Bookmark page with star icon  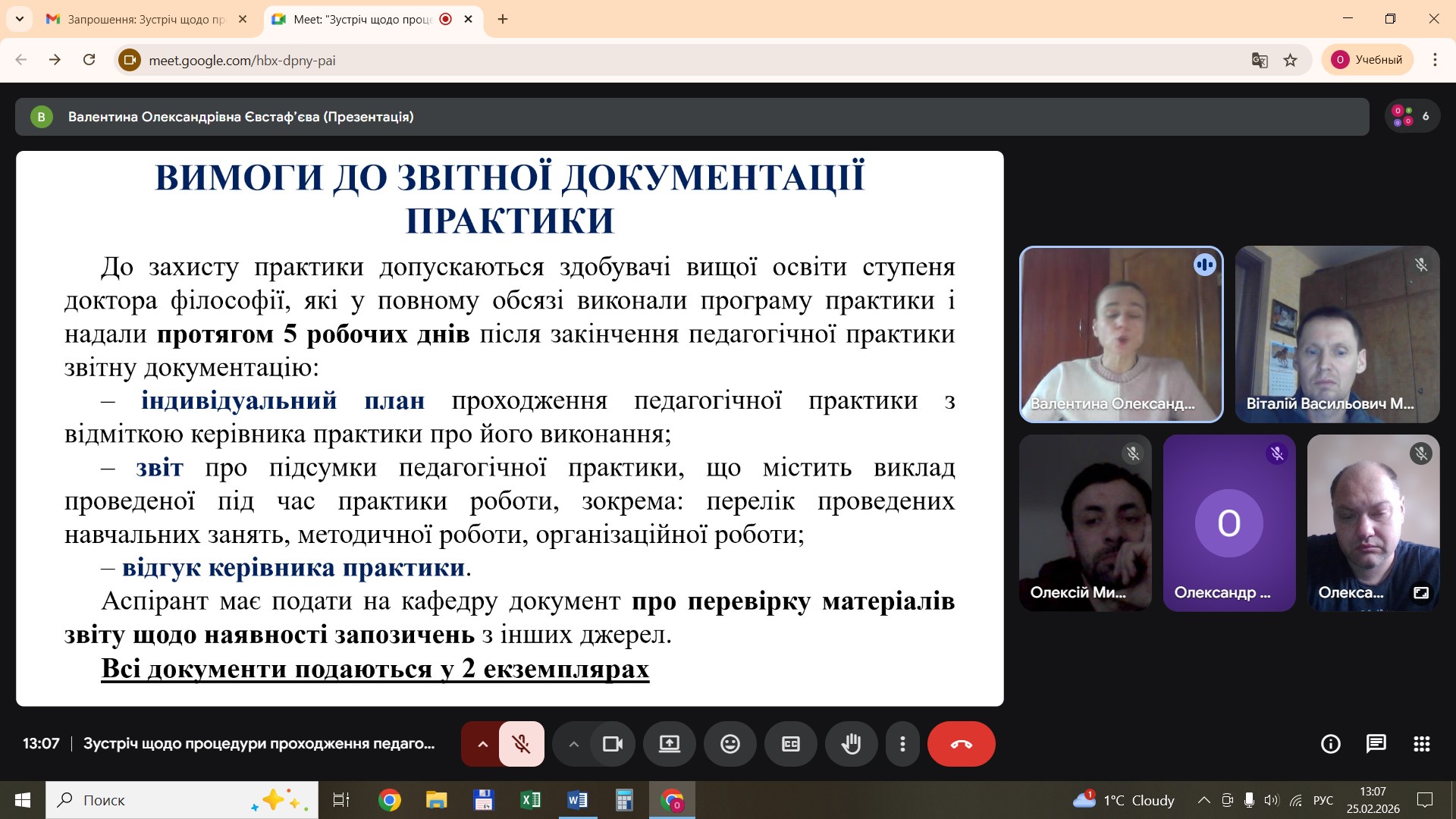(1290, 60)
